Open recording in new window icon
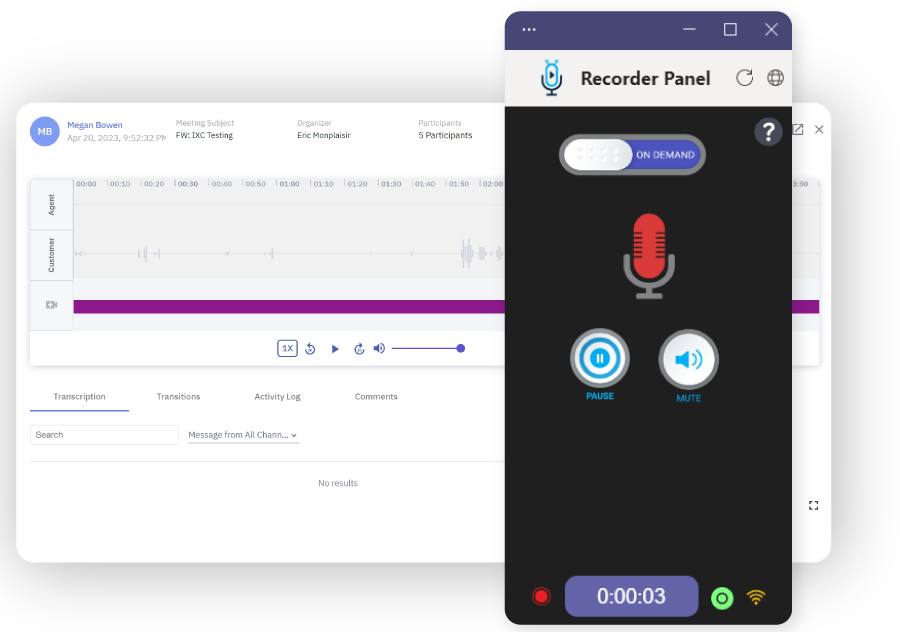This screenshot has height=632, width=900. (798, 130)
